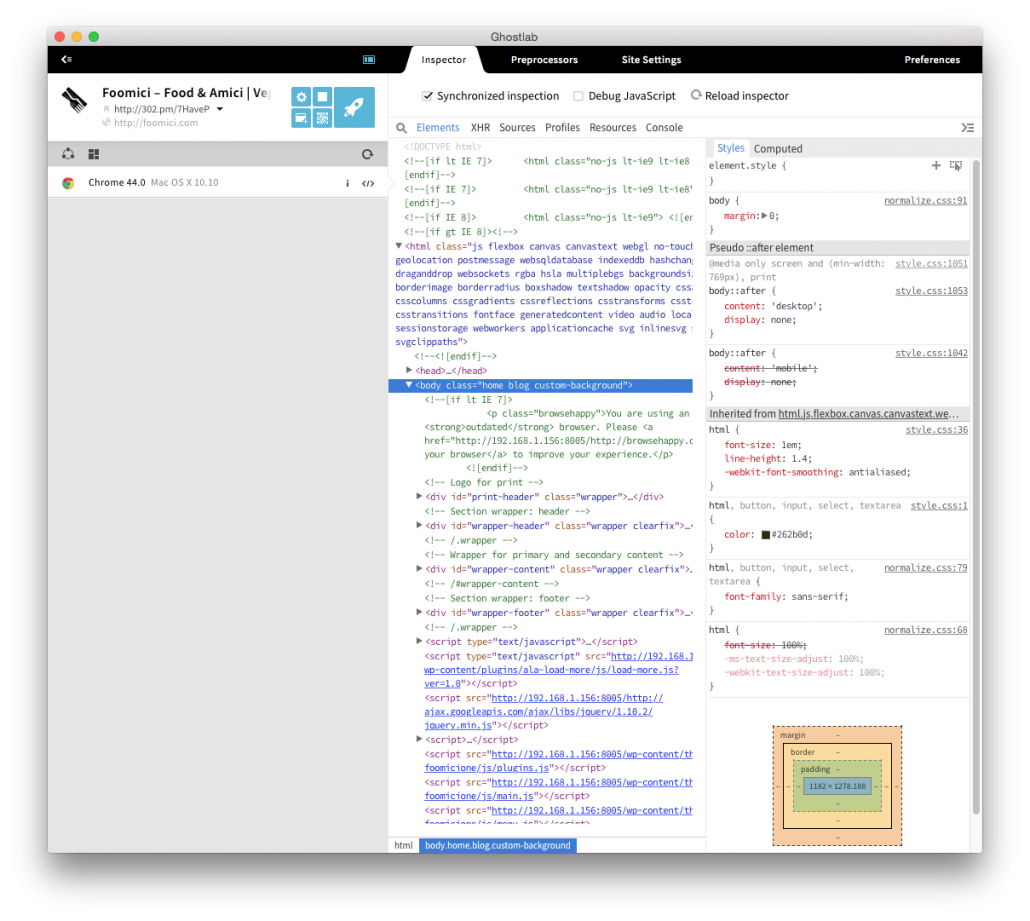Open the QR code for mobile connection
1030x921 pixels.
tap(322, 118)
